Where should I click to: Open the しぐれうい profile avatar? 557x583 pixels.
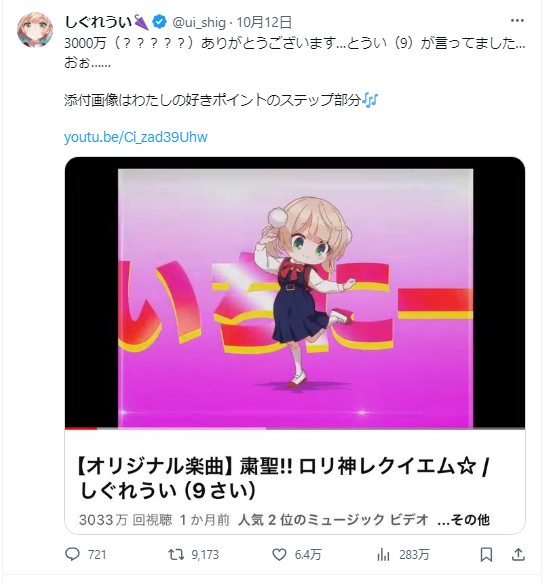click(35, 29)
